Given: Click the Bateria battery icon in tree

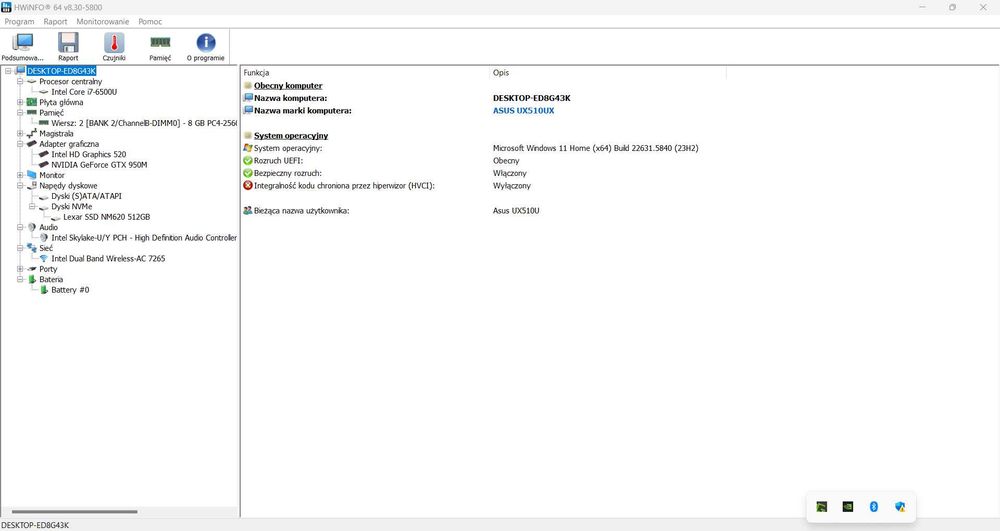Looking at the screenshot, I should pos(32,279).
